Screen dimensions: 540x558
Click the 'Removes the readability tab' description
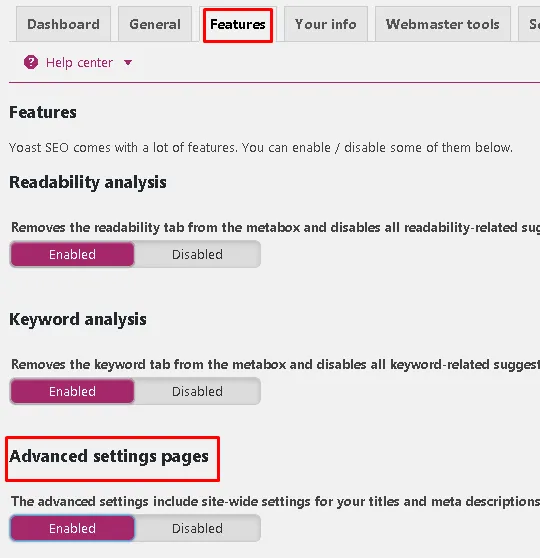point(276,227)
